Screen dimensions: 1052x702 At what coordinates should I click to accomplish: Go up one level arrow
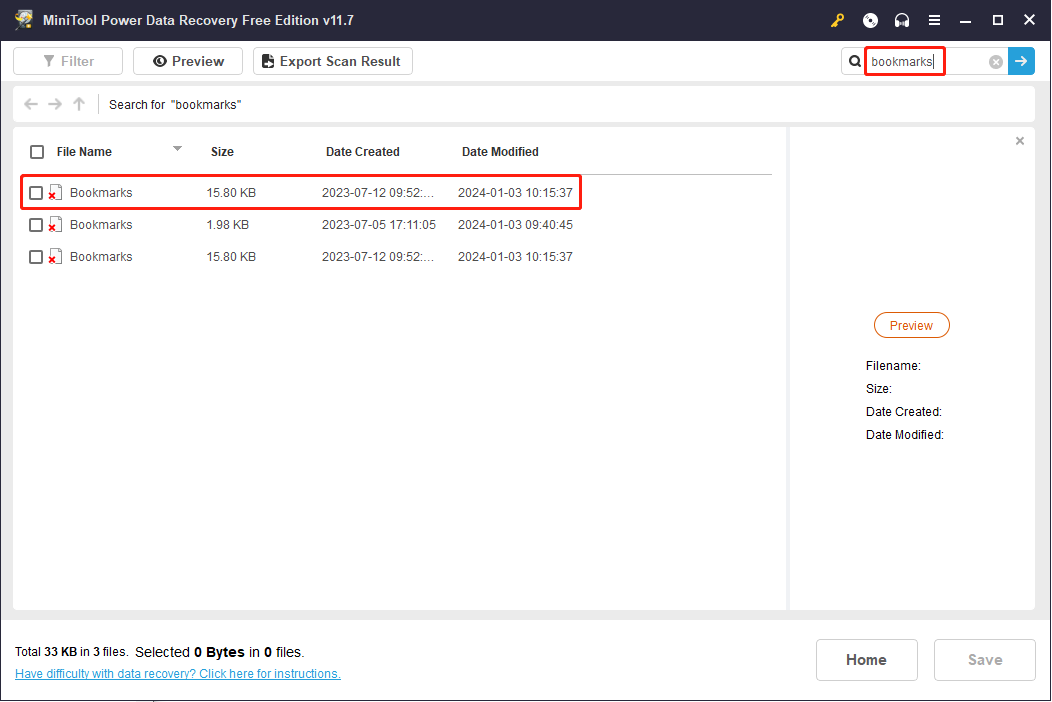point(79,104)
